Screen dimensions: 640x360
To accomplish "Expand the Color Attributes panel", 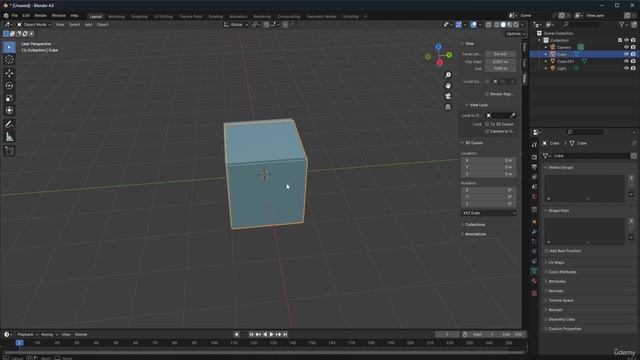I will 561,272.
